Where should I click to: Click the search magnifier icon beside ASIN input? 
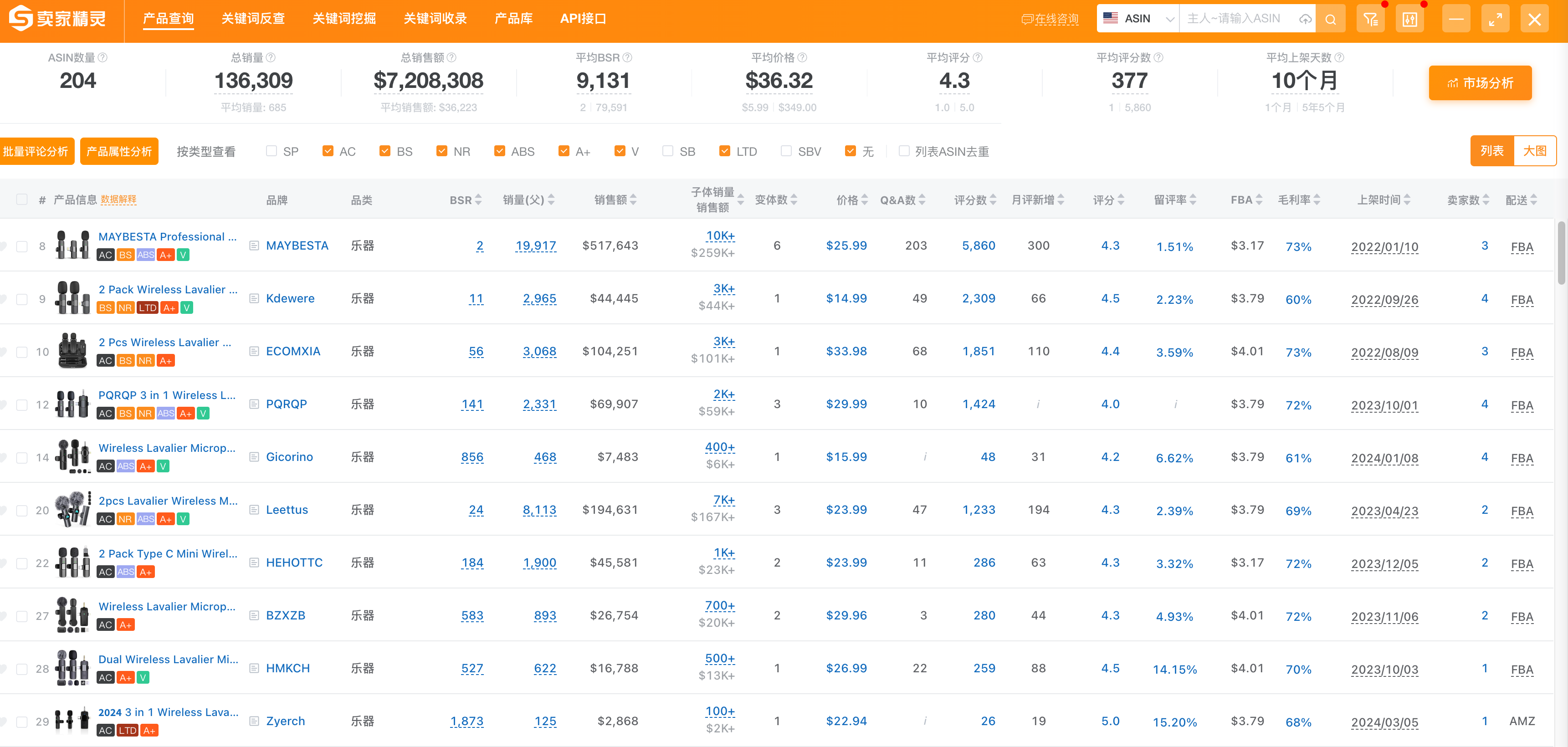point(1331,19)
